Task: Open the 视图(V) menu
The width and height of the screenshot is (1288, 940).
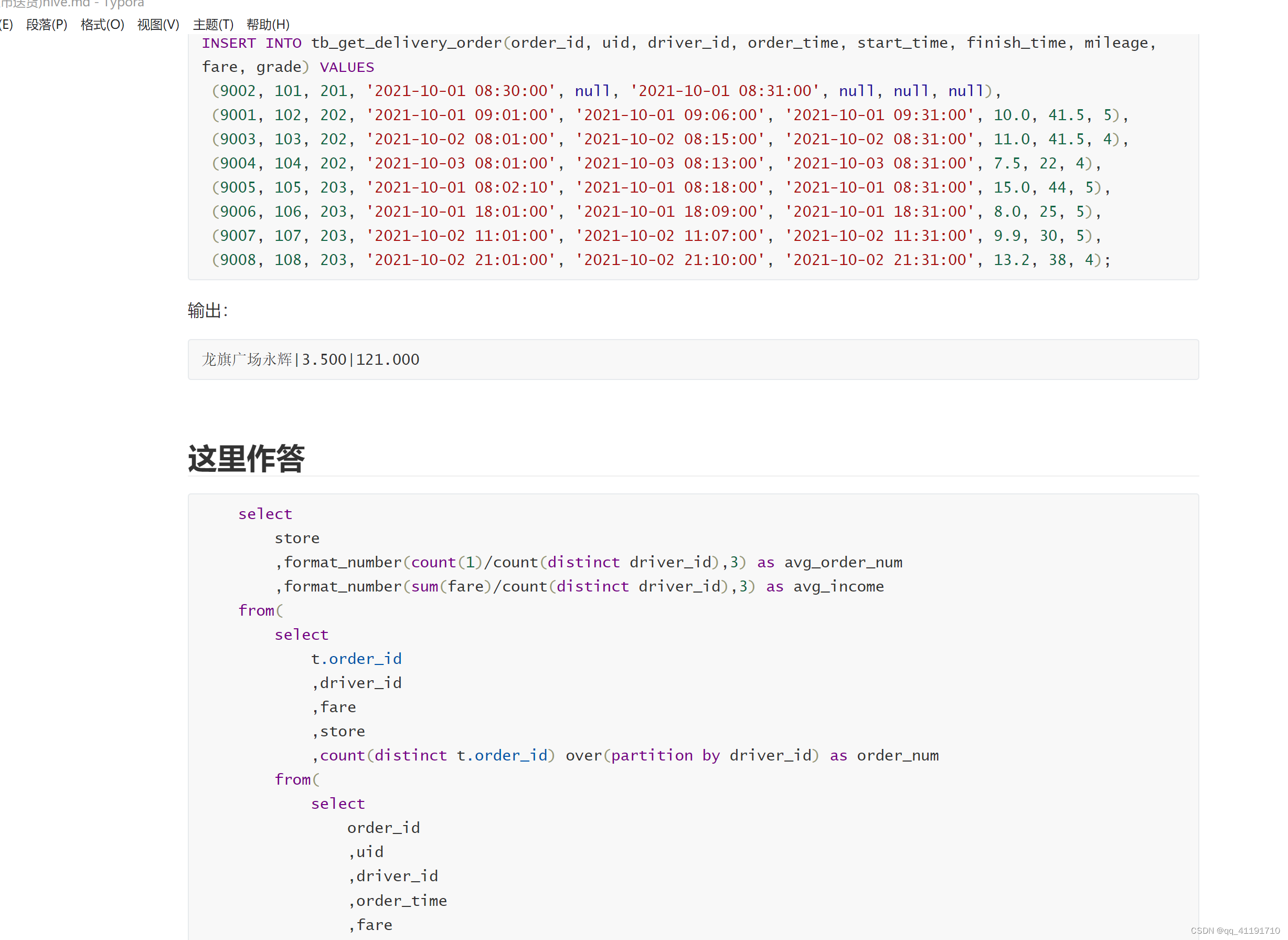Action: tap(158, 25)
